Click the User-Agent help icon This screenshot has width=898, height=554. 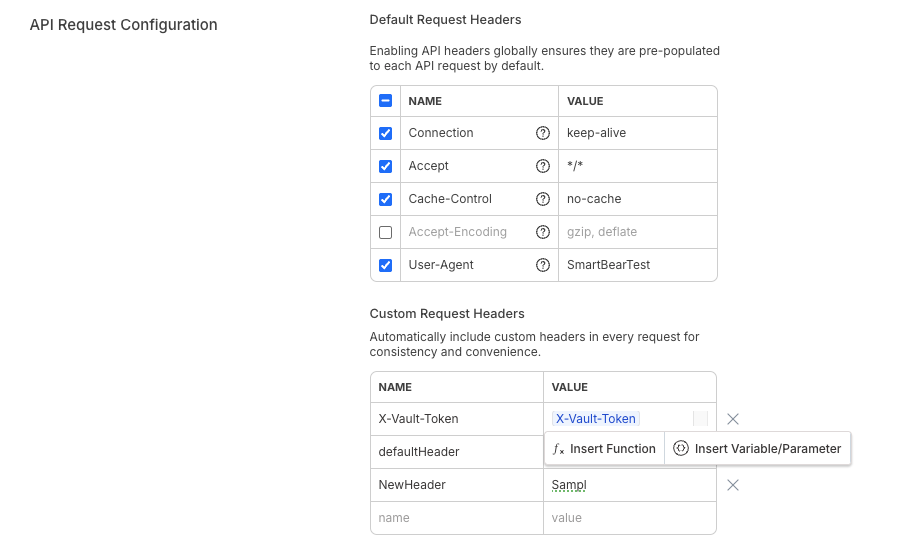543,265
